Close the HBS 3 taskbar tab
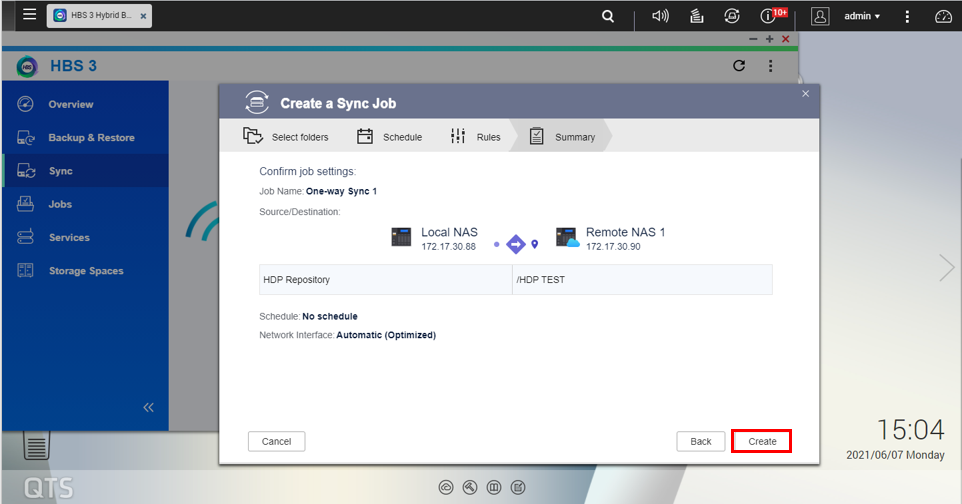The width and height of the screenshot is (962, 504). point(143,17)
